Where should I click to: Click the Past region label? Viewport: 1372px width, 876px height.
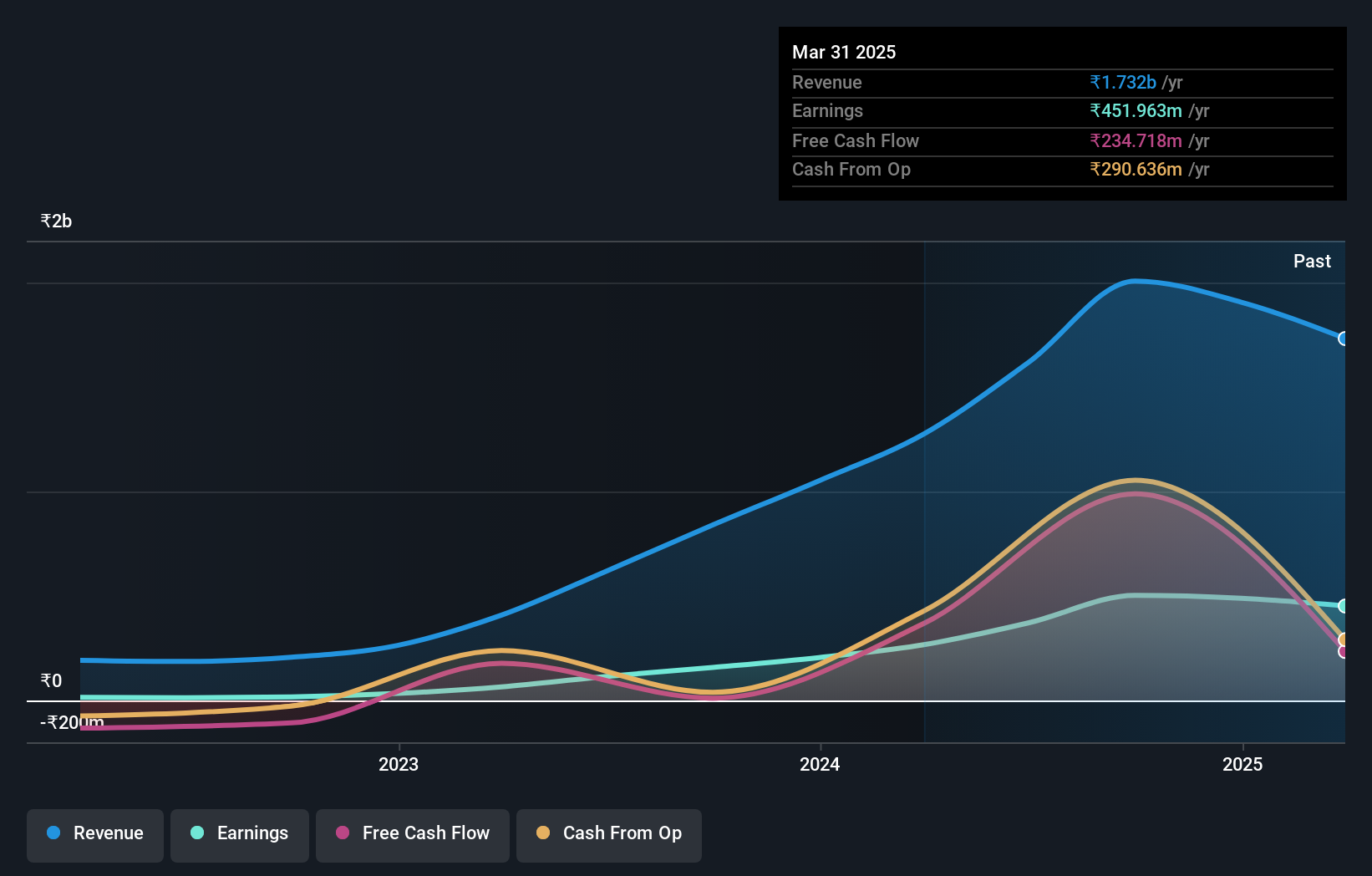[1312, 262]
